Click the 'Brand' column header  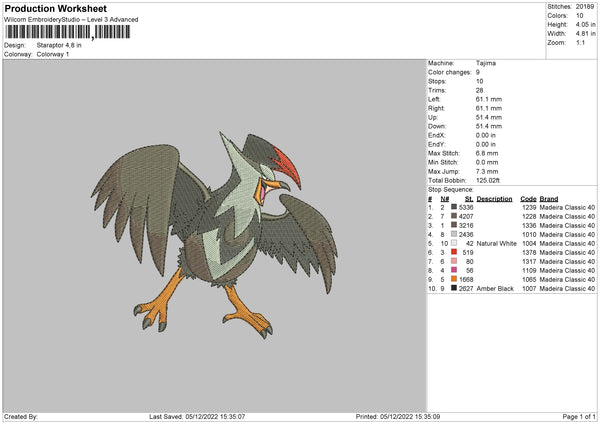549,199
